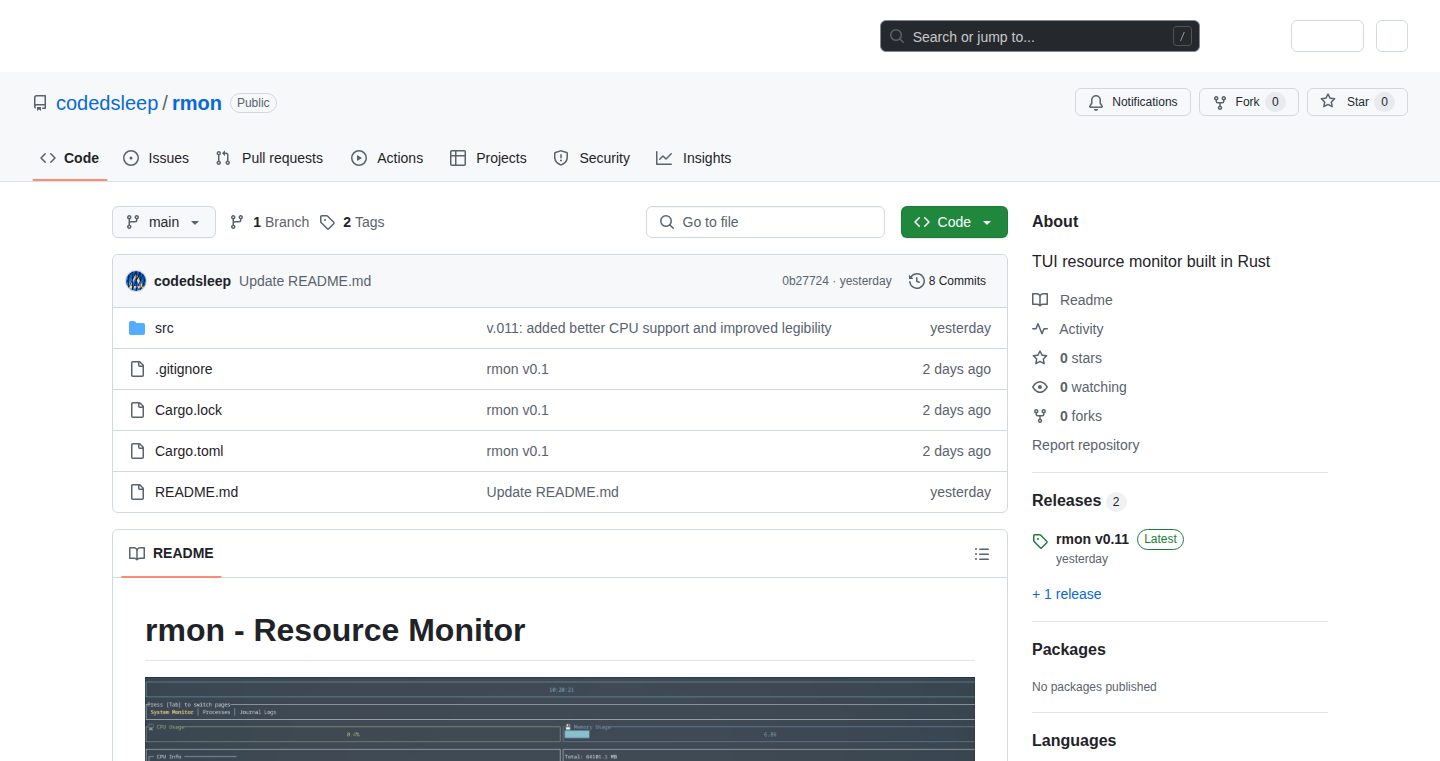Click the file icon next to Cargo.toml
The image size is (1440, 761).
(x=137, y=451)
